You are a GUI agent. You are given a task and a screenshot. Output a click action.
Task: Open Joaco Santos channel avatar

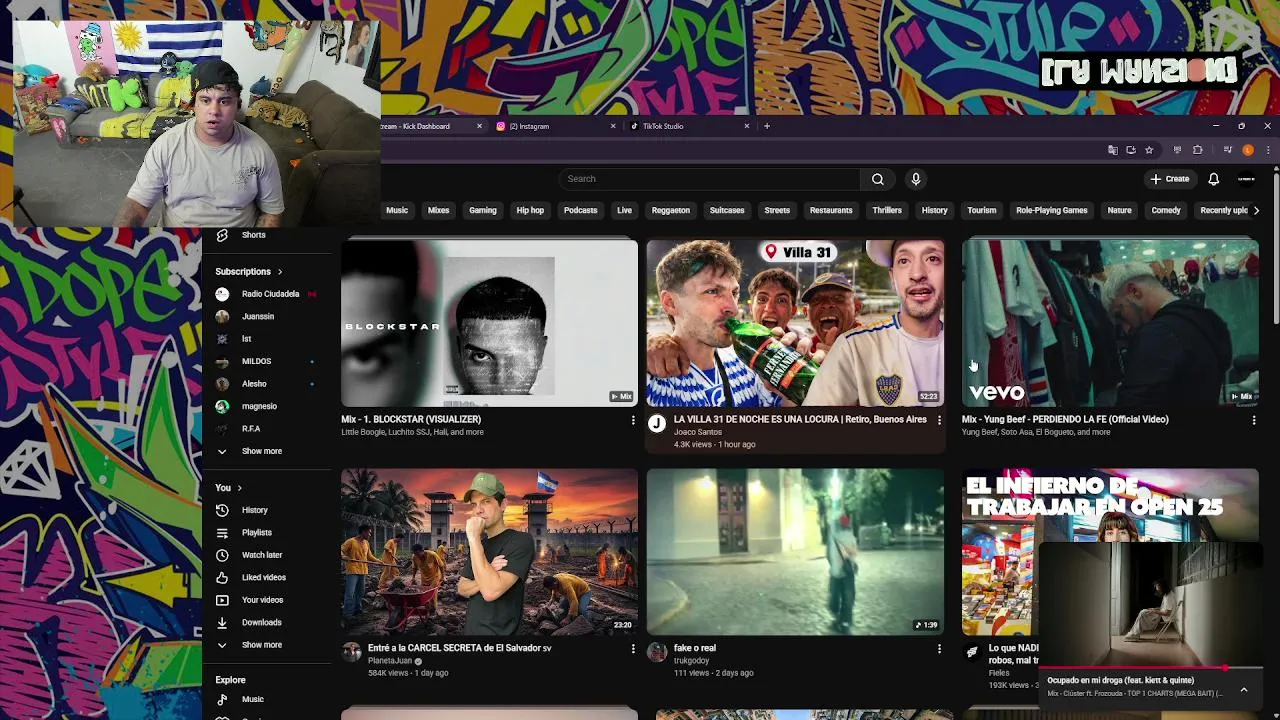click(x=657, y=423)
